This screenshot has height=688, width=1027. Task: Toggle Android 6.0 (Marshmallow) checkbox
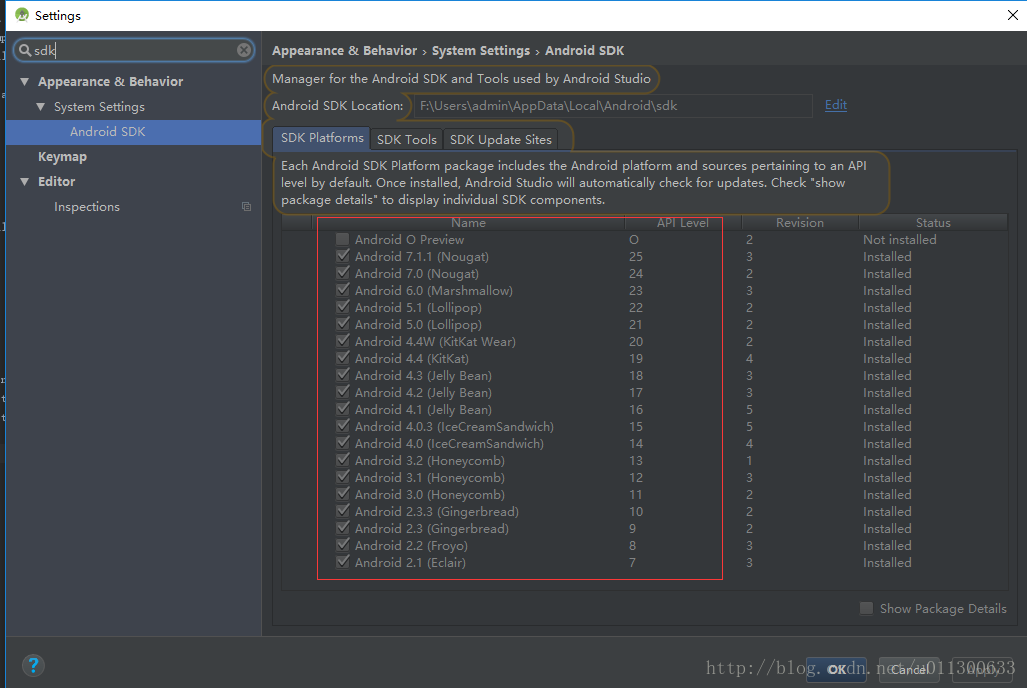click(343, 290)
